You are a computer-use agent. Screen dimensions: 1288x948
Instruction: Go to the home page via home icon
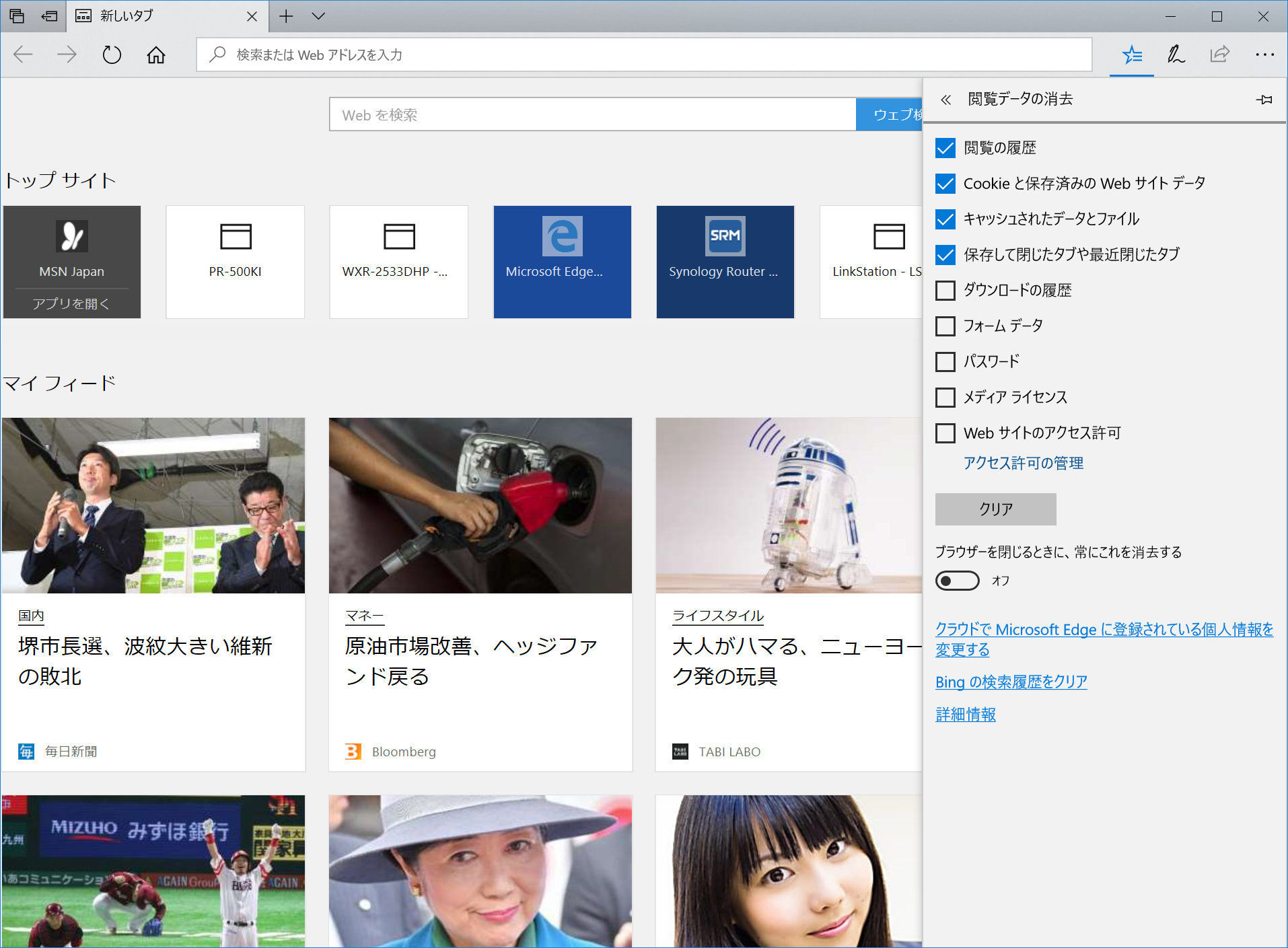click(x=155, y=54)
